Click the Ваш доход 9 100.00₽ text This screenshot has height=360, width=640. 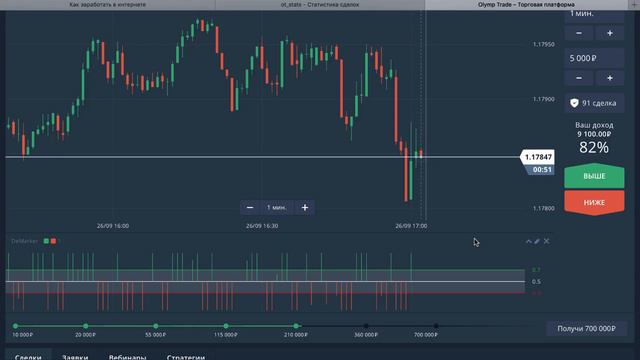pos(594,129)
